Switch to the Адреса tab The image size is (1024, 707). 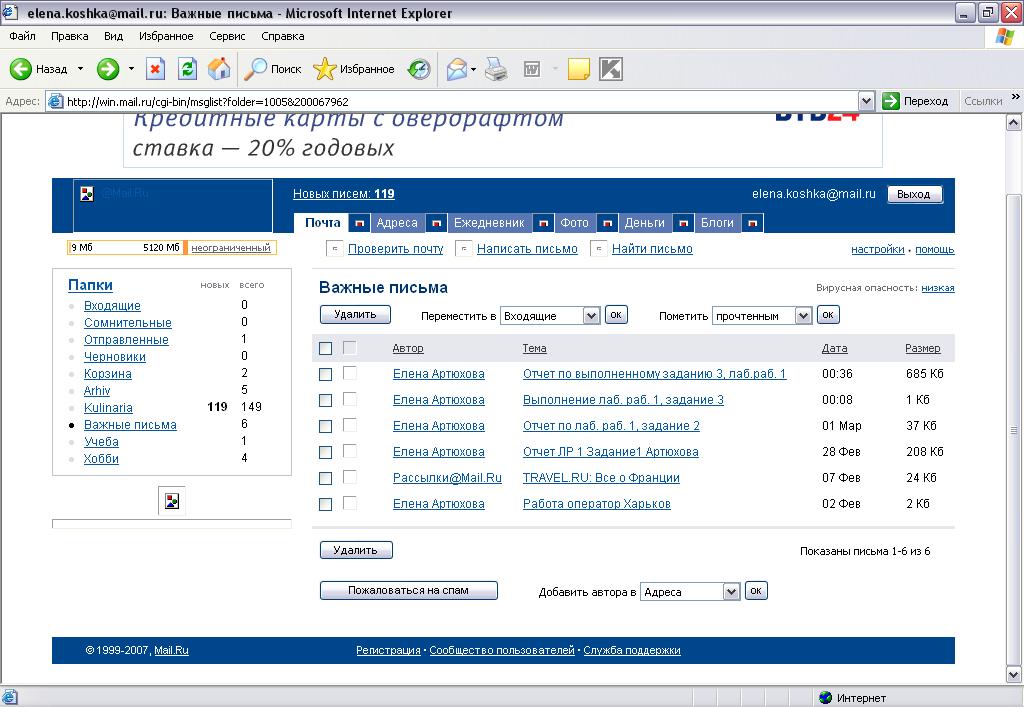click(396, 223)
